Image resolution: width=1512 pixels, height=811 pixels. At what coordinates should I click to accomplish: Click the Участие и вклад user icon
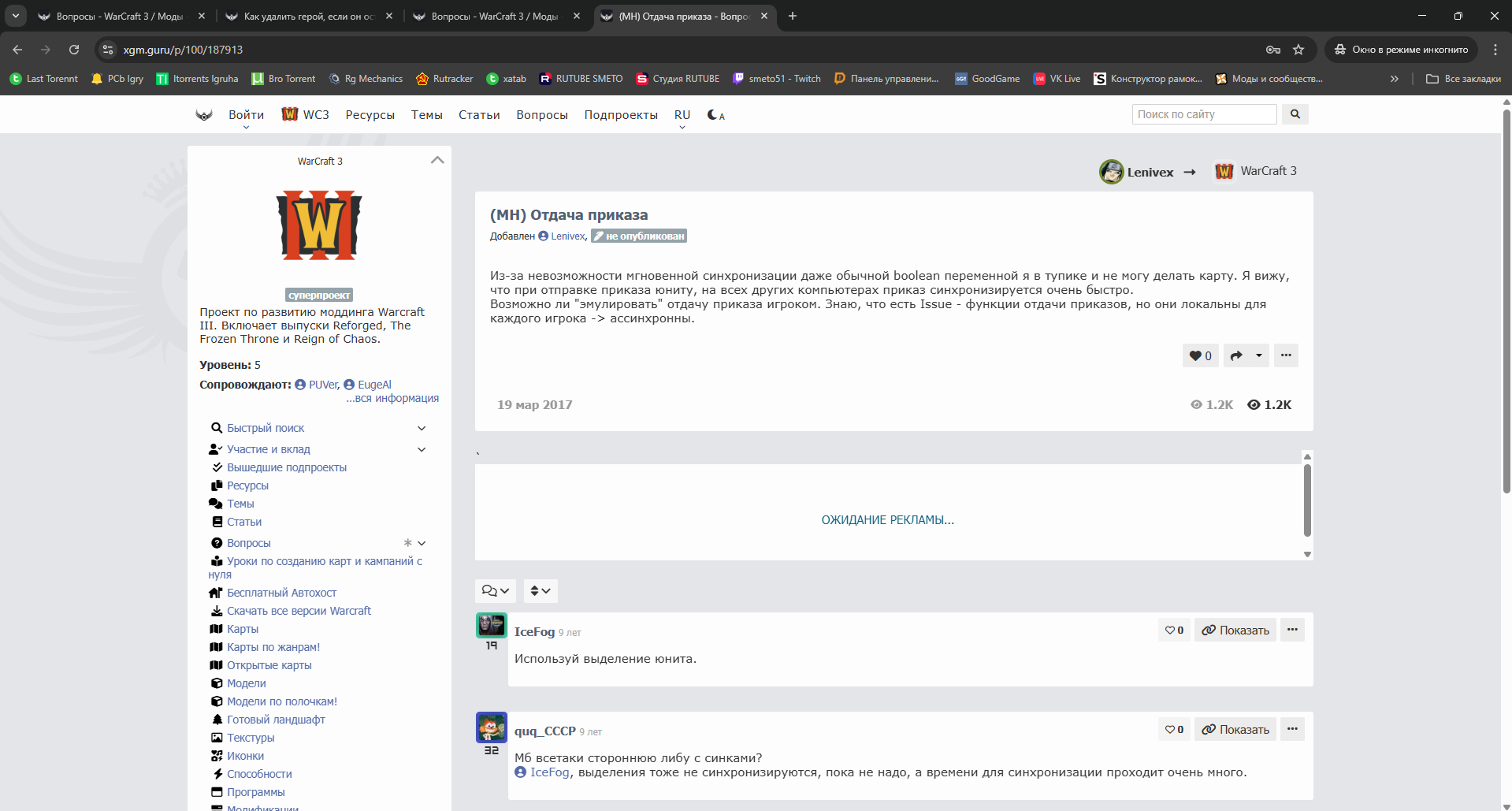(x=216, y=449)
